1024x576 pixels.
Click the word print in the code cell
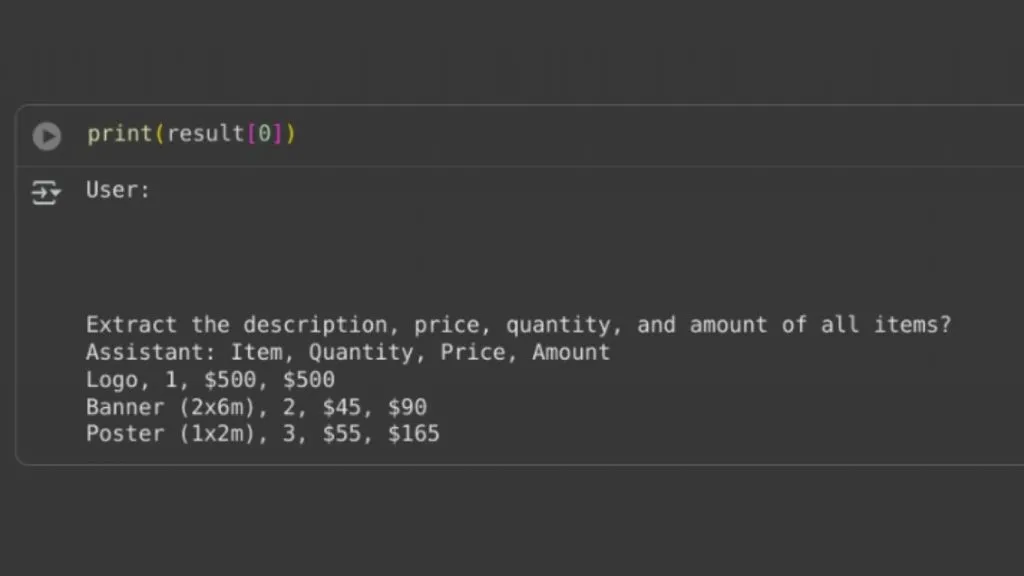(x=120, y=134)
